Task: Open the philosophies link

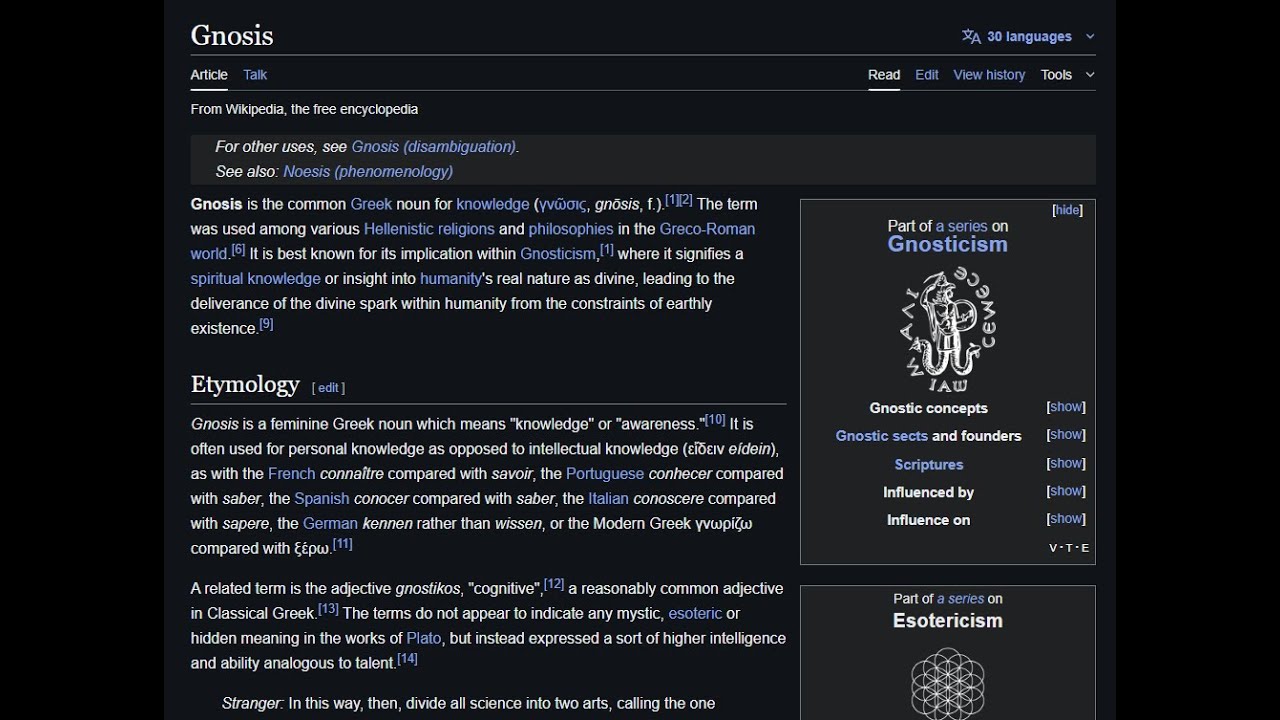Action: [x=571, y=229]
